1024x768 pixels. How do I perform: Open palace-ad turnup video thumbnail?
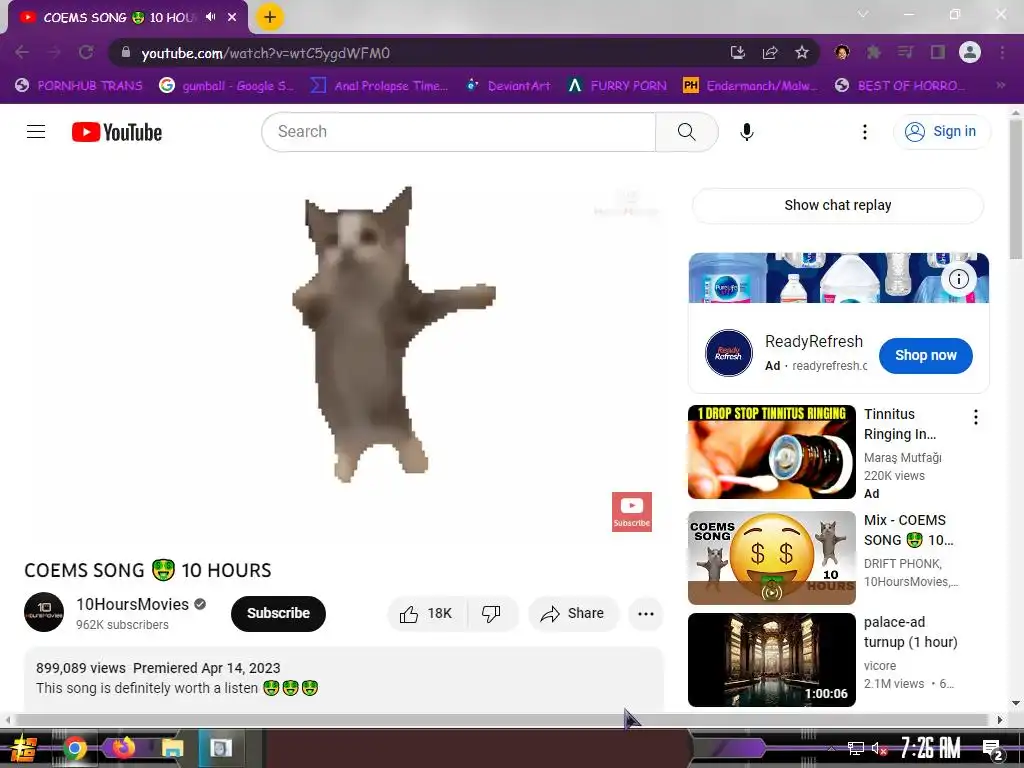(x=771, y=660)
